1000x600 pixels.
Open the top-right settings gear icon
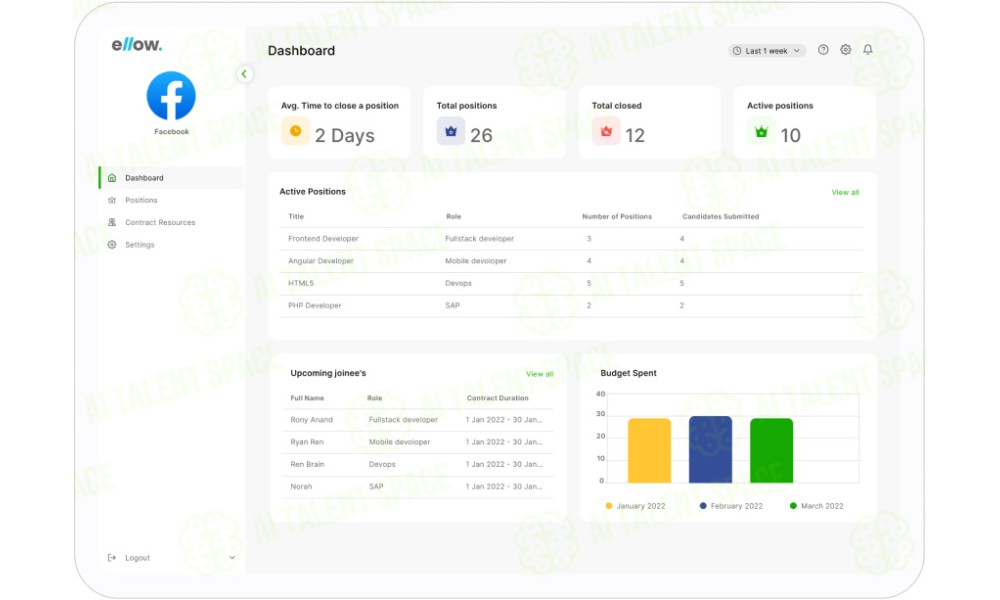tap(846, 50)
